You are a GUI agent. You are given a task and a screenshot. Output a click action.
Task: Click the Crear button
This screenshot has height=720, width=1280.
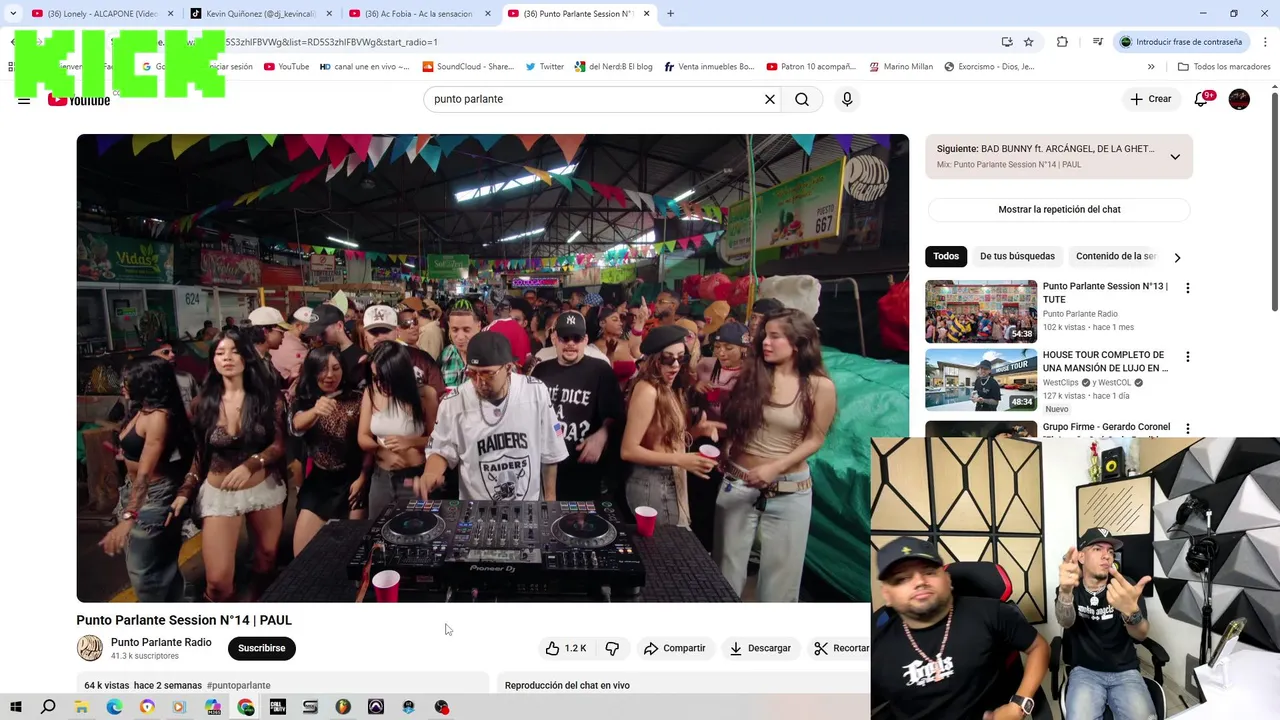pyautogui.click(x=1150, y=99)
